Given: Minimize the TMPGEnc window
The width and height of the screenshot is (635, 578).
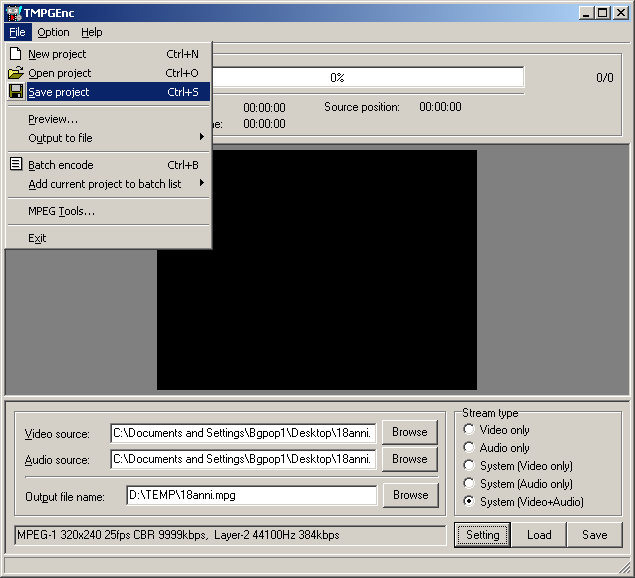Looking at the screenshot, I should (x=586, y=13).
